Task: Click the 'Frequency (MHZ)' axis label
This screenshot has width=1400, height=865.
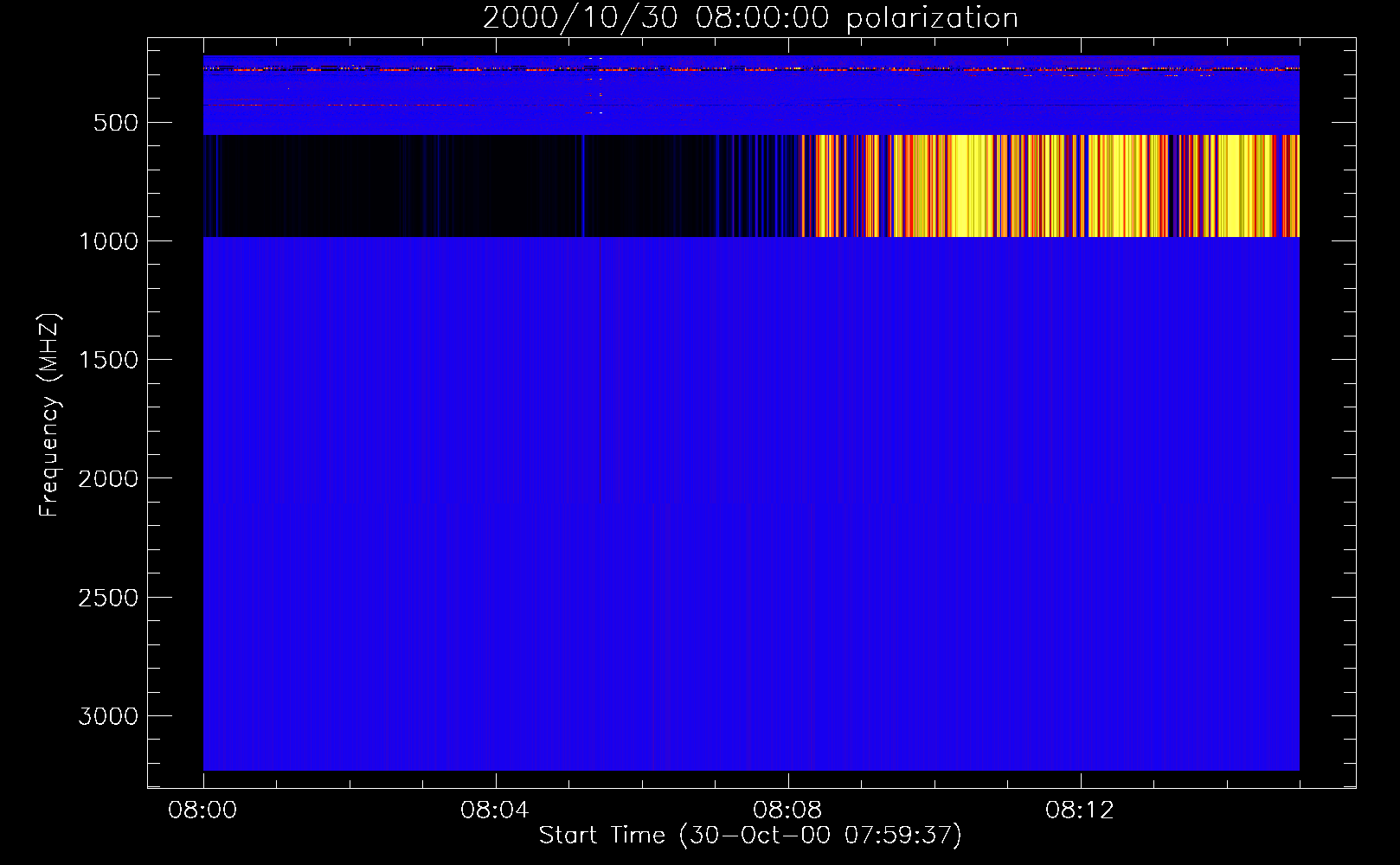Action: (x=49, y=415)
